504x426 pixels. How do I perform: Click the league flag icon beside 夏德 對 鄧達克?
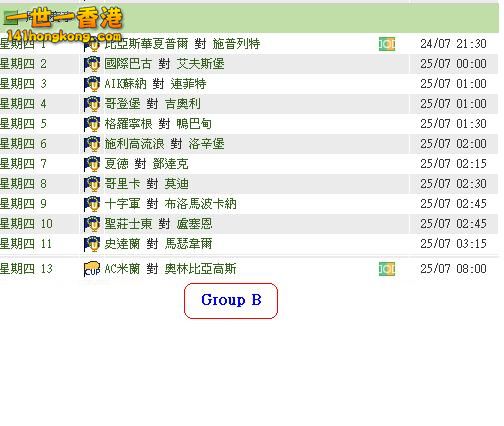92,164
